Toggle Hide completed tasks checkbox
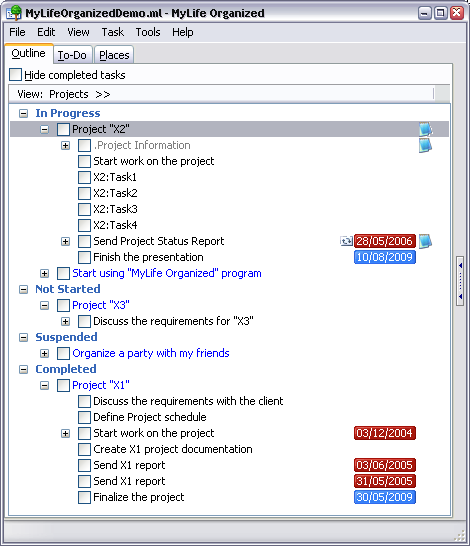 pyautogui.click(x=16, y=75)
